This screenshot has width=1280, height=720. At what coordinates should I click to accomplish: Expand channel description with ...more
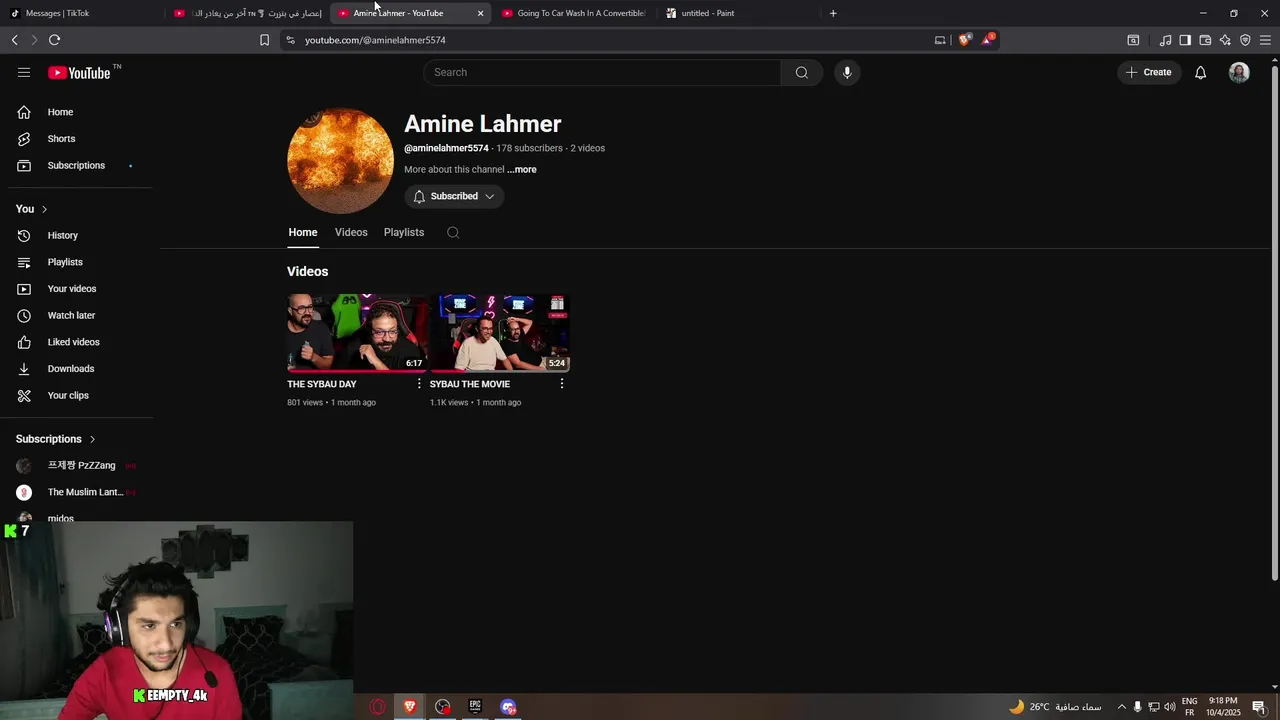(x=521, y=170)
